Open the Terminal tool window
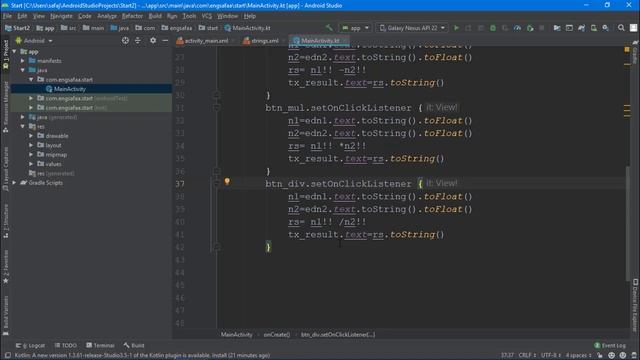The height and width of the screenshot is (360, 640). click(100, 345)
